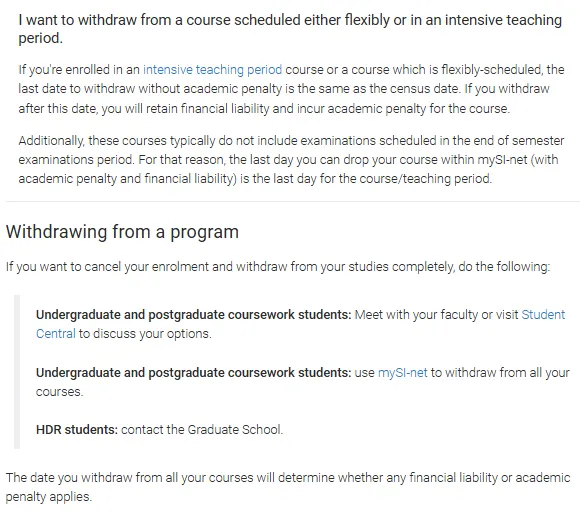Click the "Student" word of Student Central link
This screenshot has height=512, width=580.
tap(543, 314)
